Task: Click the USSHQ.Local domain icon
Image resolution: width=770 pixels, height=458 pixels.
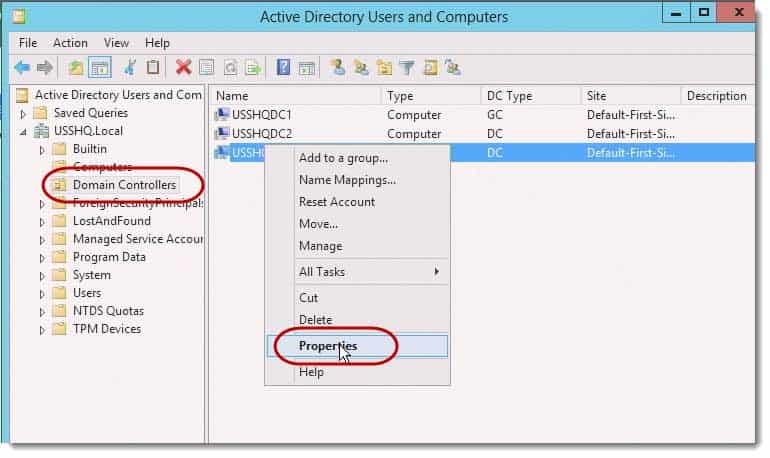Action: point(41,131)
